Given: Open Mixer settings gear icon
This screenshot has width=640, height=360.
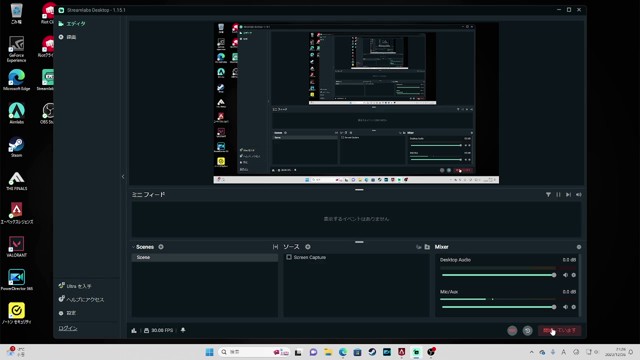Looking at the screenshot, I should [579, 247].
